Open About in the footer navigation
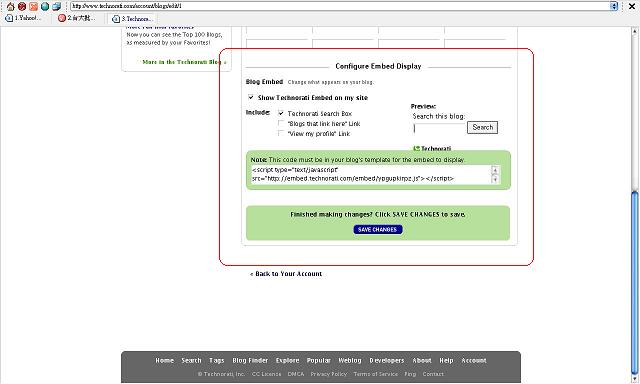This screenshot has width=640, height=384. point(422,360)
